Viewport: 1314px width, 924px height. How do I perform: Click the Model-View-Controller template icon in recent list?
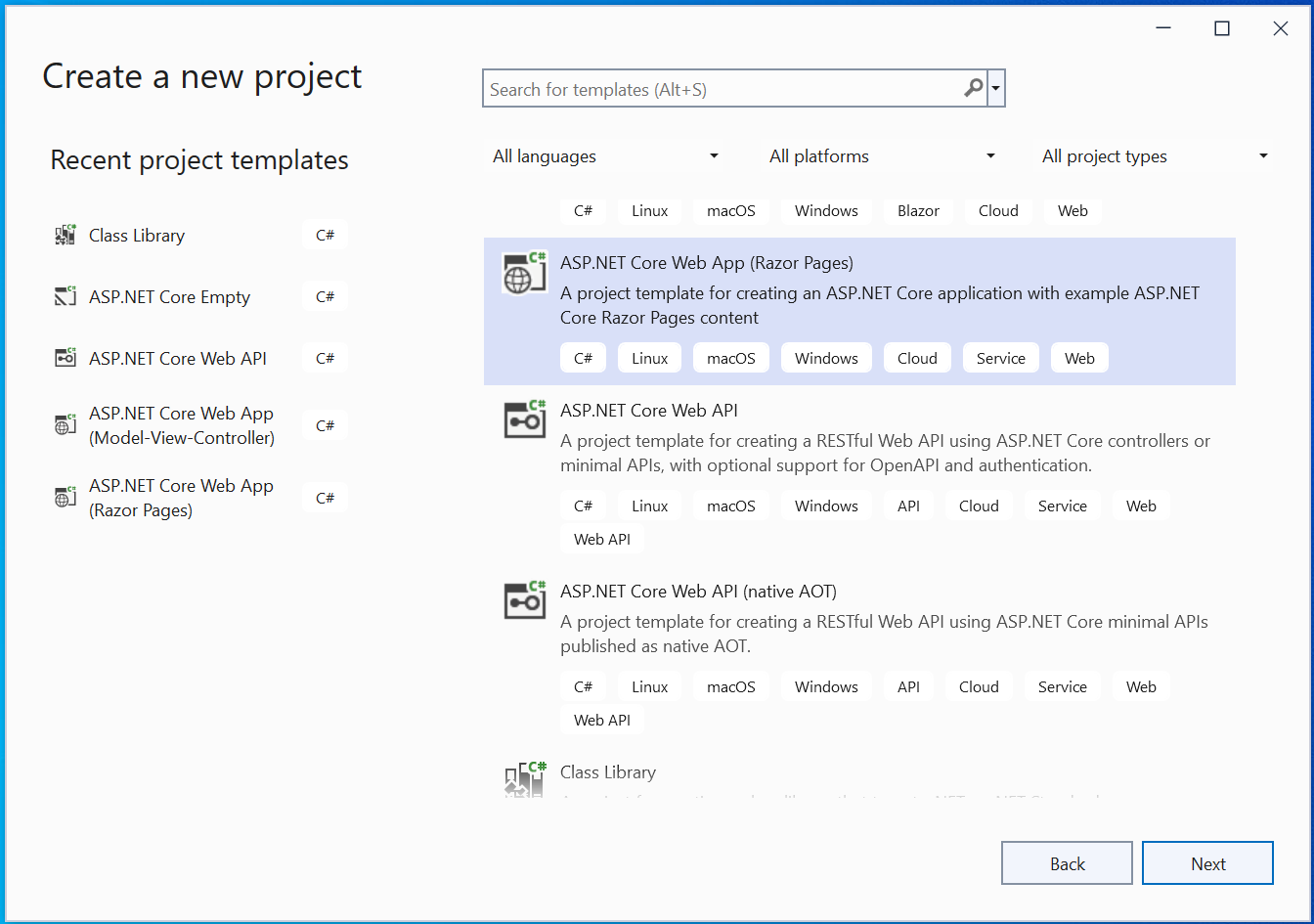click(x=66, y=425)
